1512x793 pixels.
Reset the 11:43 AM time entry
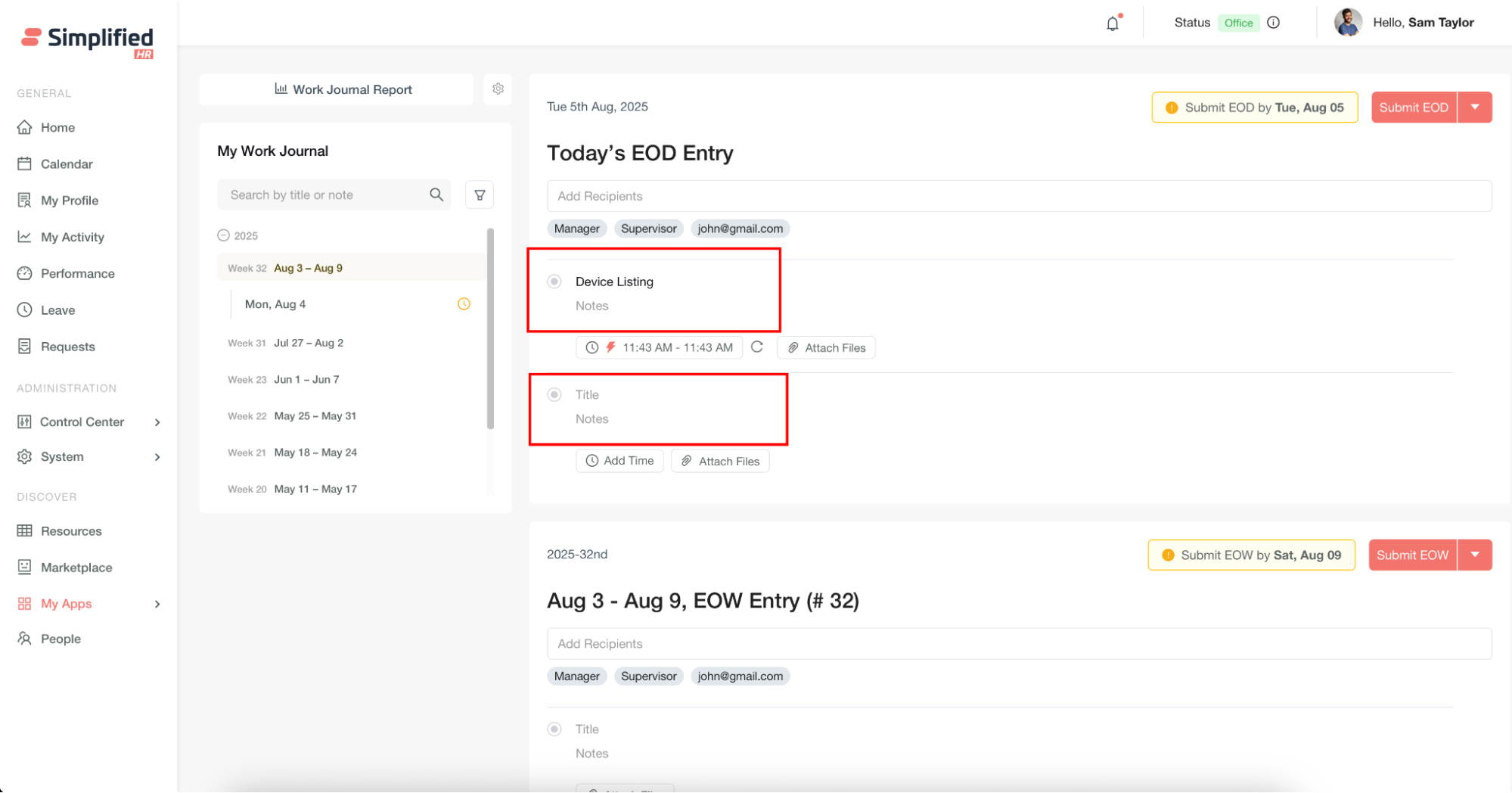click(x=757, y=347)
